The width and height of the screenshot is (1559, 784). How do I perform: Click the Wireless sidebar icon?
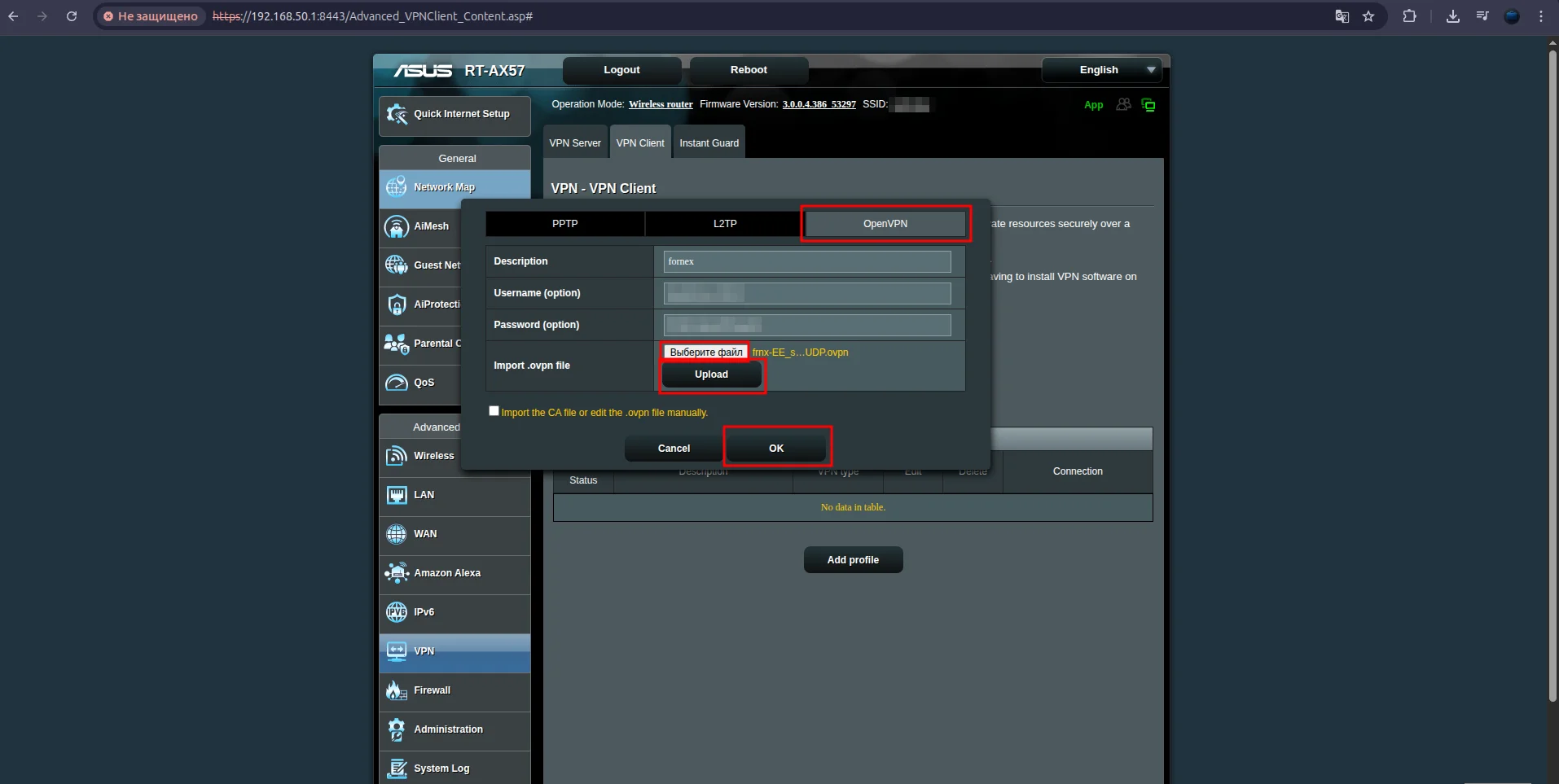point(397,456)
